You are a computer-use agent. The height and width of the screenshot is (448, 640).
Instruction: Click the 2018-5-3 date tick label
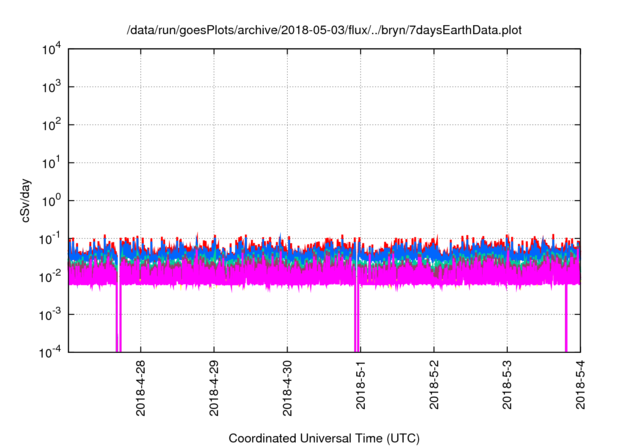coord(507,385)
